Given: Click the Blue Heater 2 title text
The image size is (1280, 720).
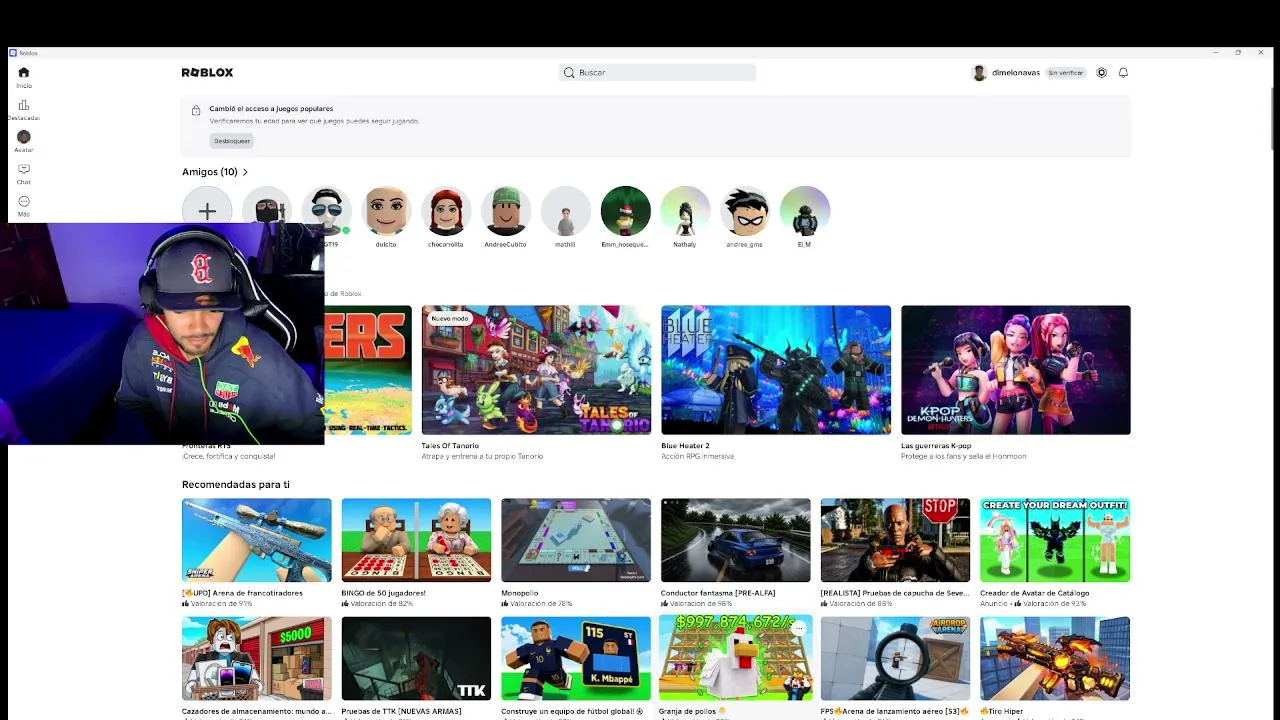Looking at the screenshot, I should point(685,446).
